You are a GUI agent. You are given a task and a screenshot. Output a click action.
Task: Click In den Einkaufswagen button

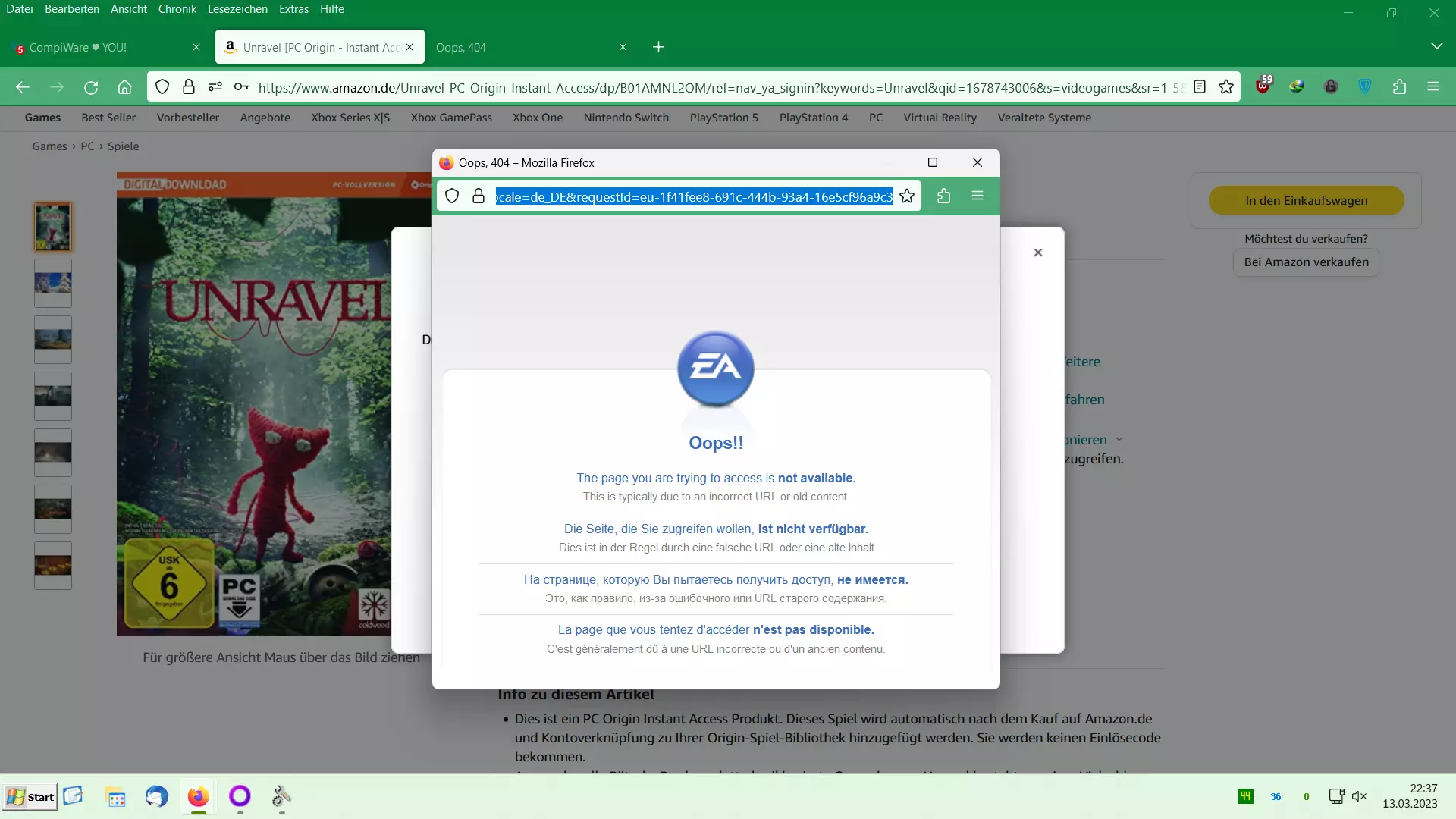click(x=1306, y=200)
